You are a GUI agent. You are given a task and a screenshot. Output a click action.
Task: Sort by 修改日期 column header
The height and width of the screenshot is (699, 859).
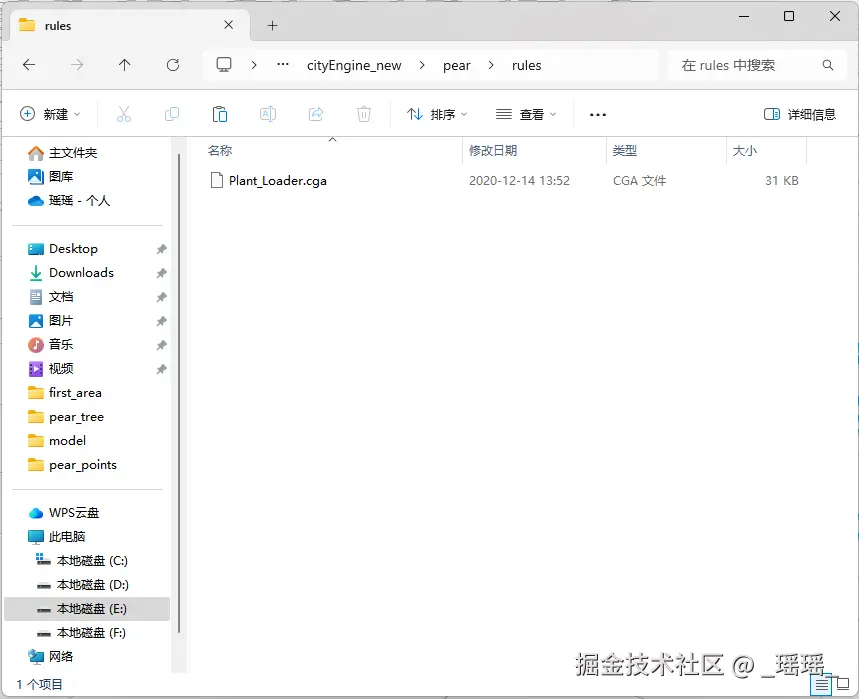493,151
